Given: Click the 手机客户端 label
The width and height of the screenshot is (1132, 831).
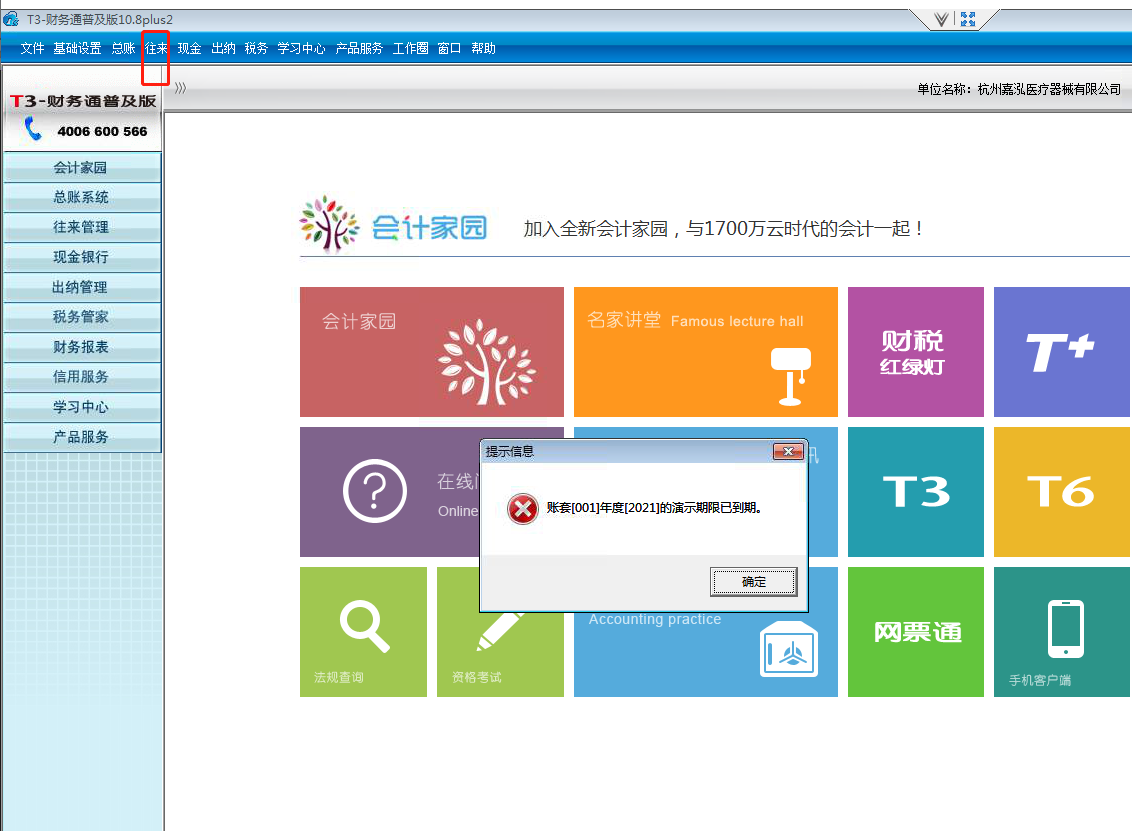Looking at the screenshot, I should coord(1040,680).
